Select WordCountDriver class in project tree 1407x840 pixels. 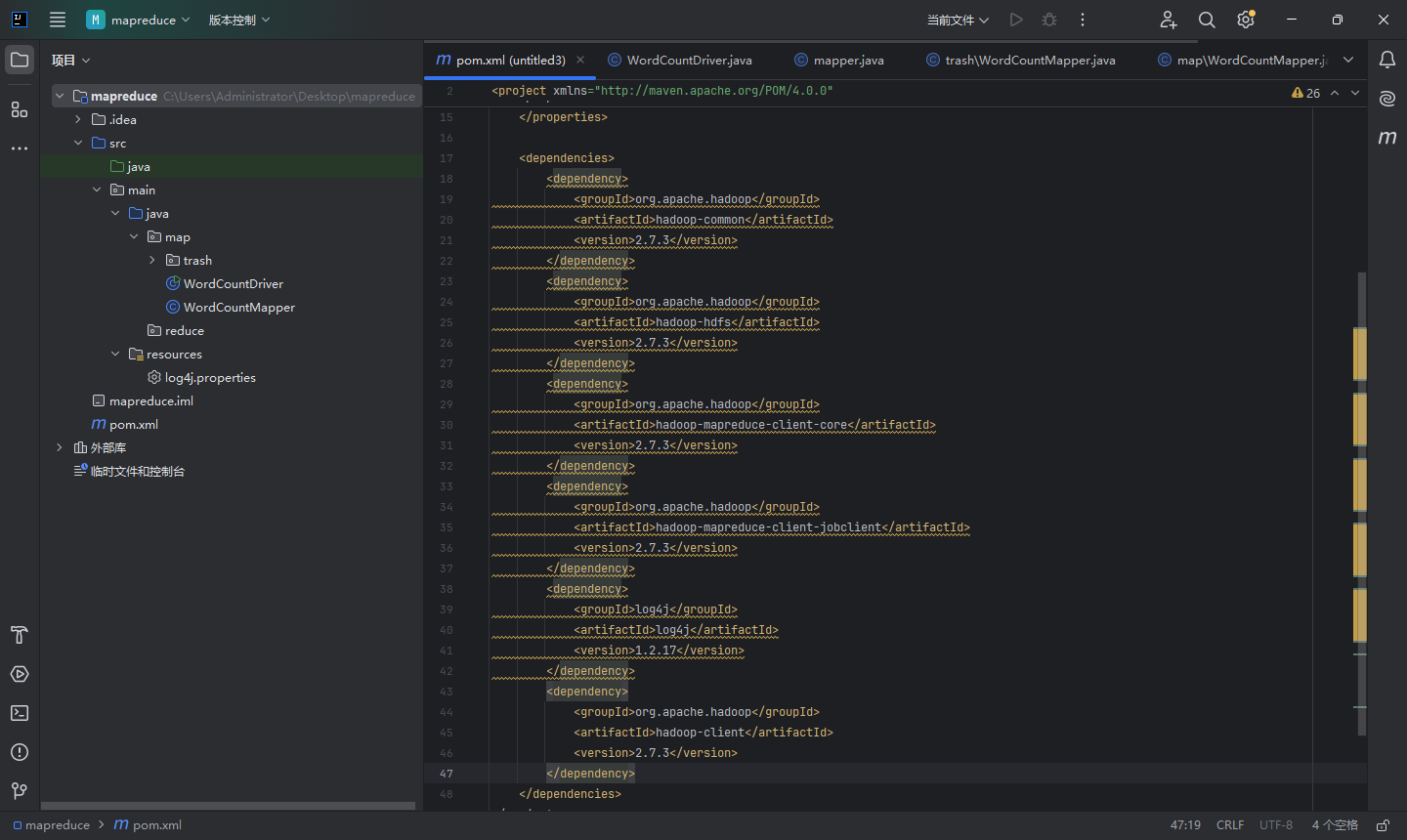234,283
